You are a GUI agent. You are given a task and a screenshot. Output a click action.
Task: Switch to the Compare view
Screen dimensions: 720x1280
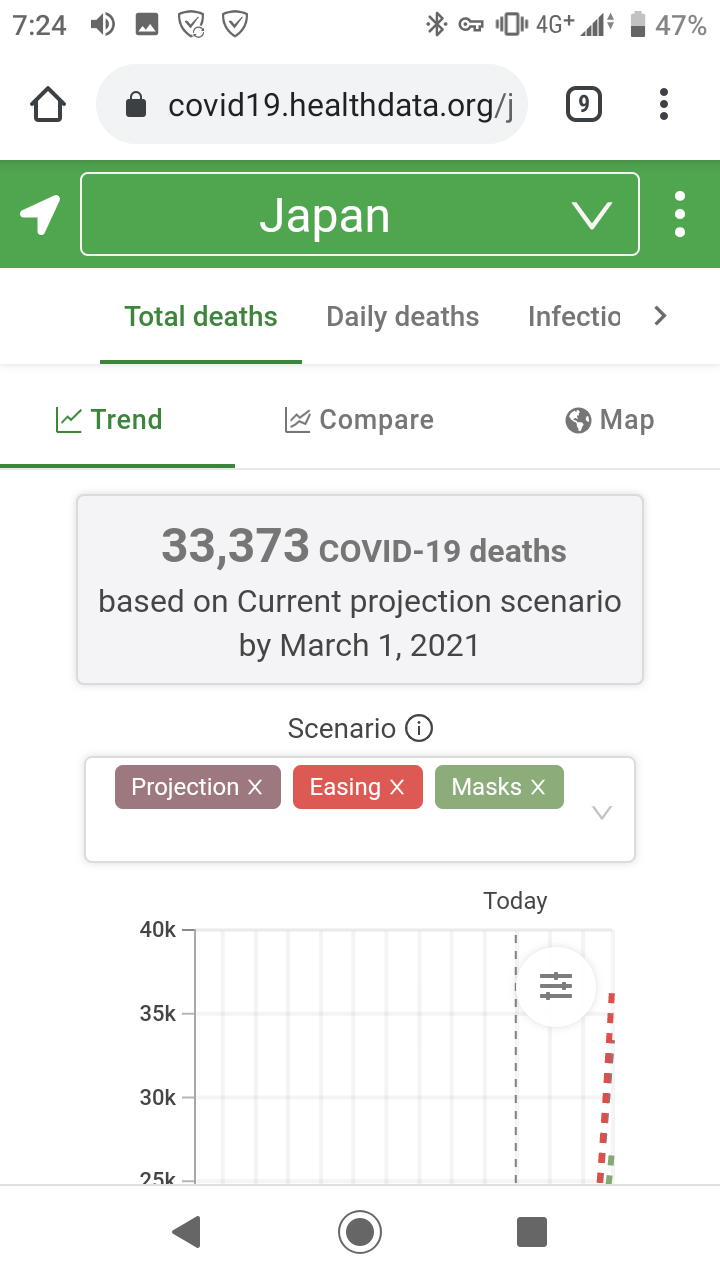coord(359,420)
